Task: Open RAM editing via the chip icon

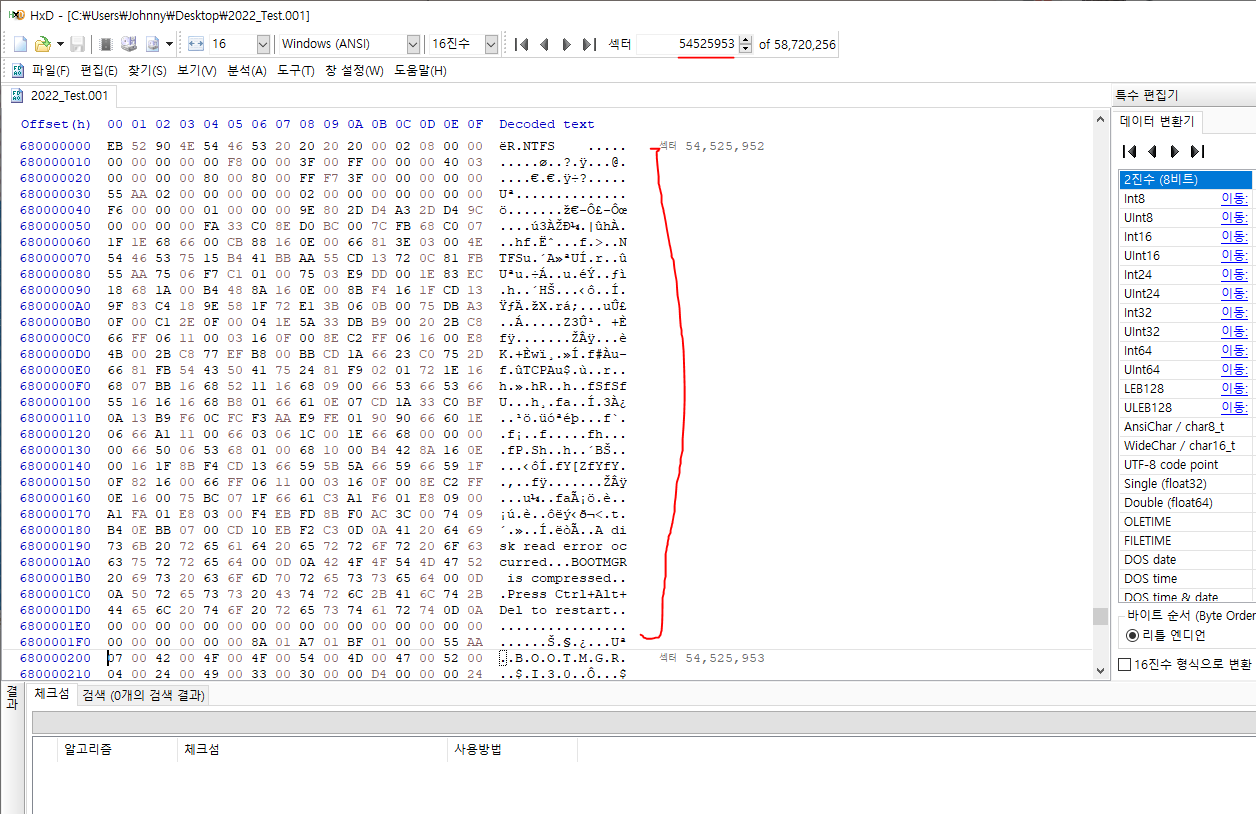Action: click(x=106, y=44)
